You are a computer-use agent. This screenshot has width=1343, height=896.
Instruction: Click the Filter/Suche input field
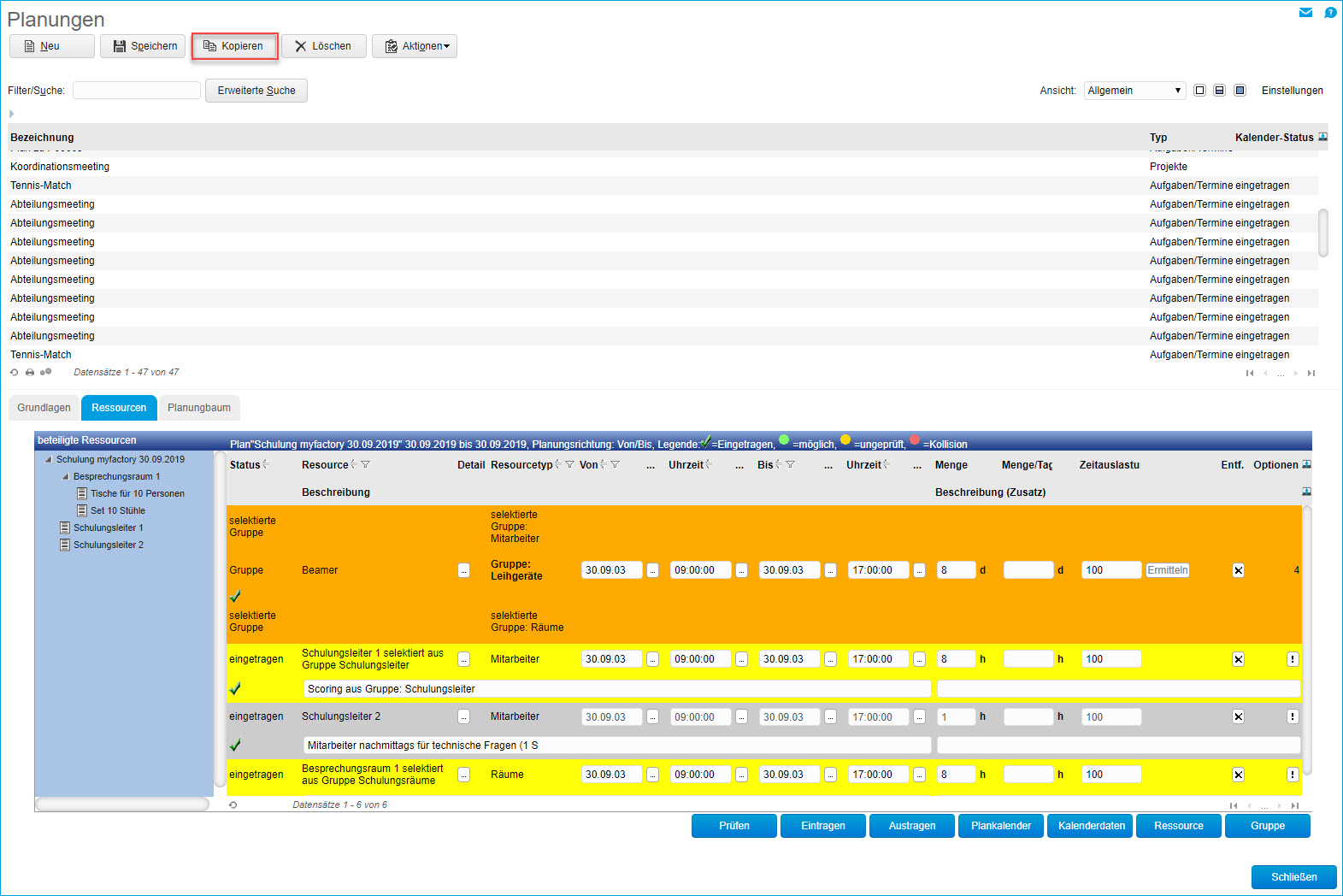coord(137,91)
